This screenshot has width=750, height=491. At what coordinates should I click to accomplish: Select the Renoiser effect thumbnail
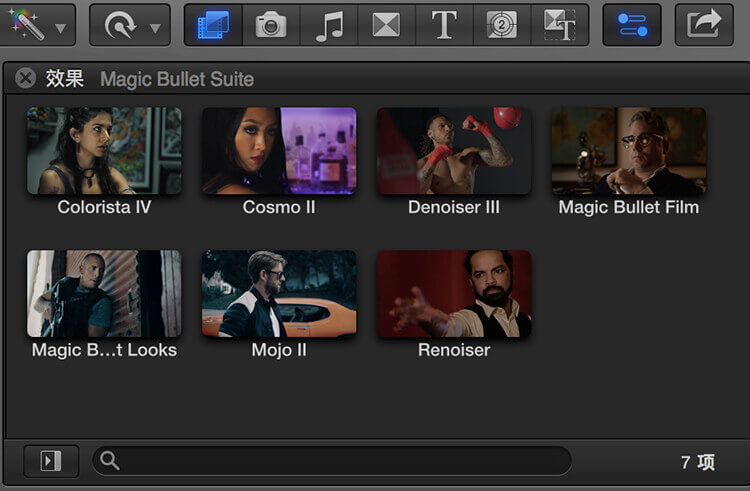click(454, 294)
